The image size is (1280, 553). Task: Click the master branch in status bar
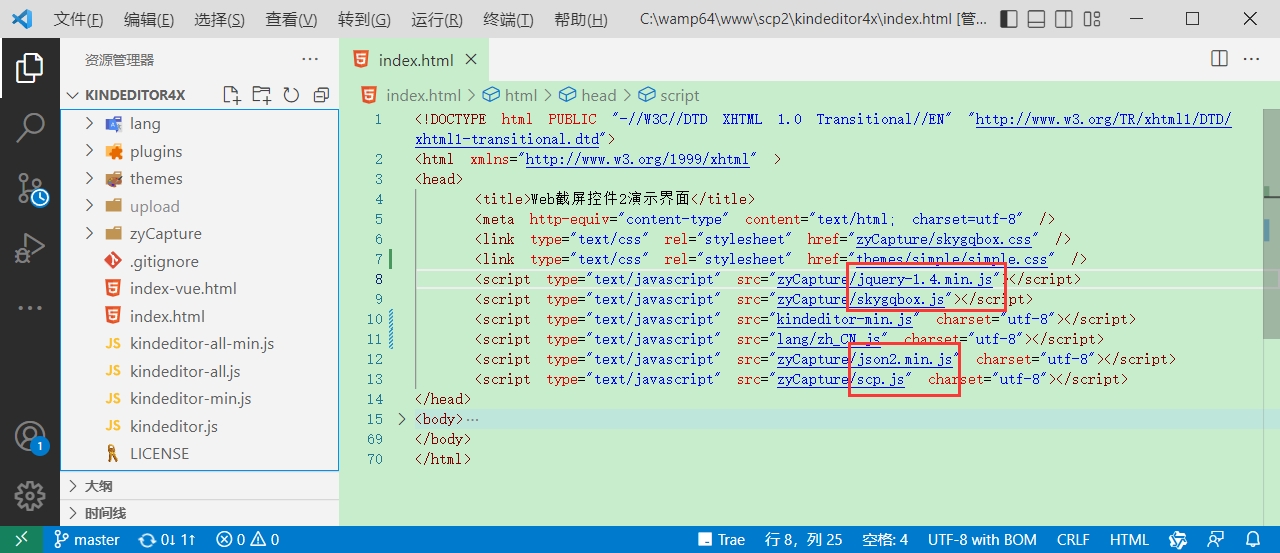(x=88, y=540)
